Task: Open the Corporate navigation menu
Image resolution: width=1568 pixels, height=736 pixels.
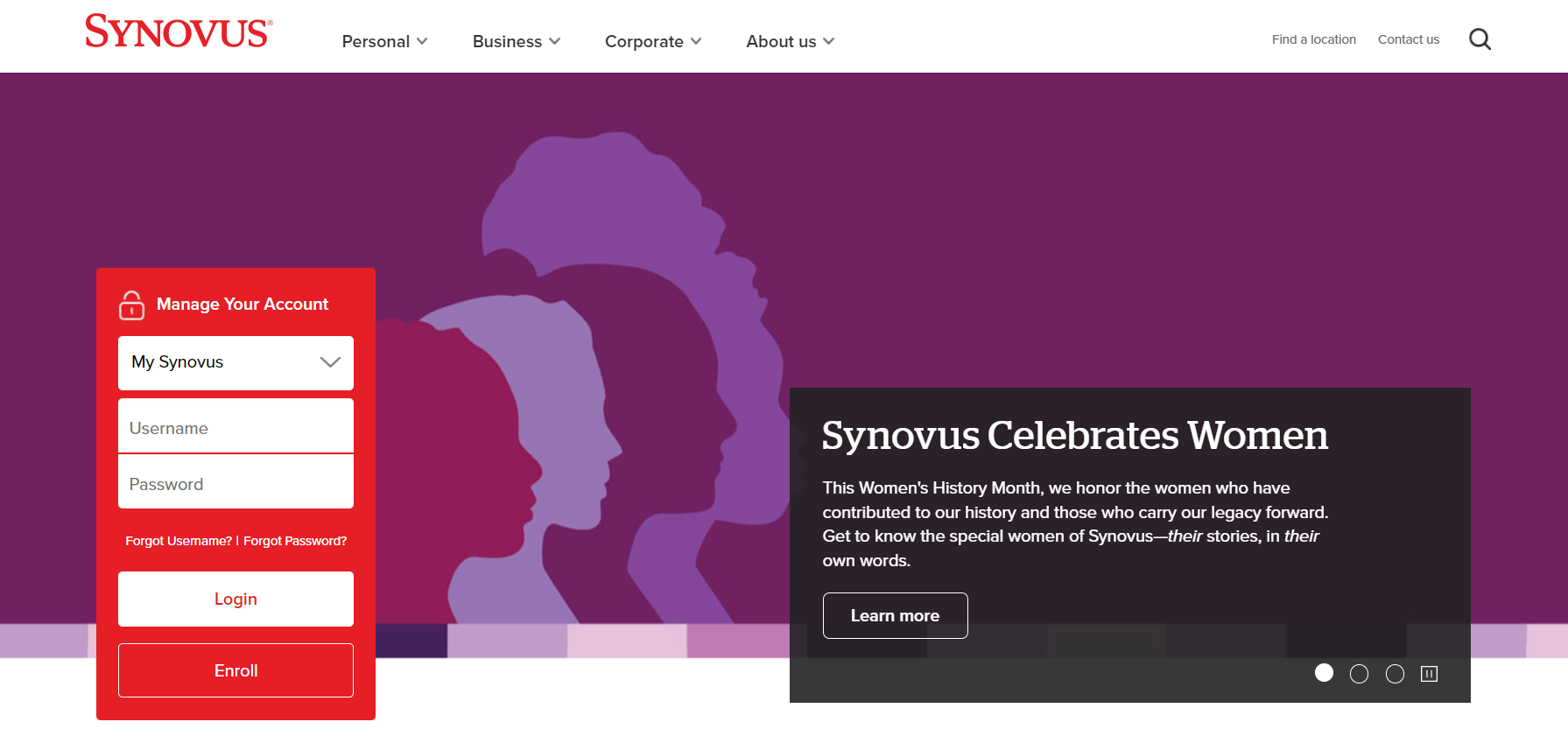Action: pos(652,41)
